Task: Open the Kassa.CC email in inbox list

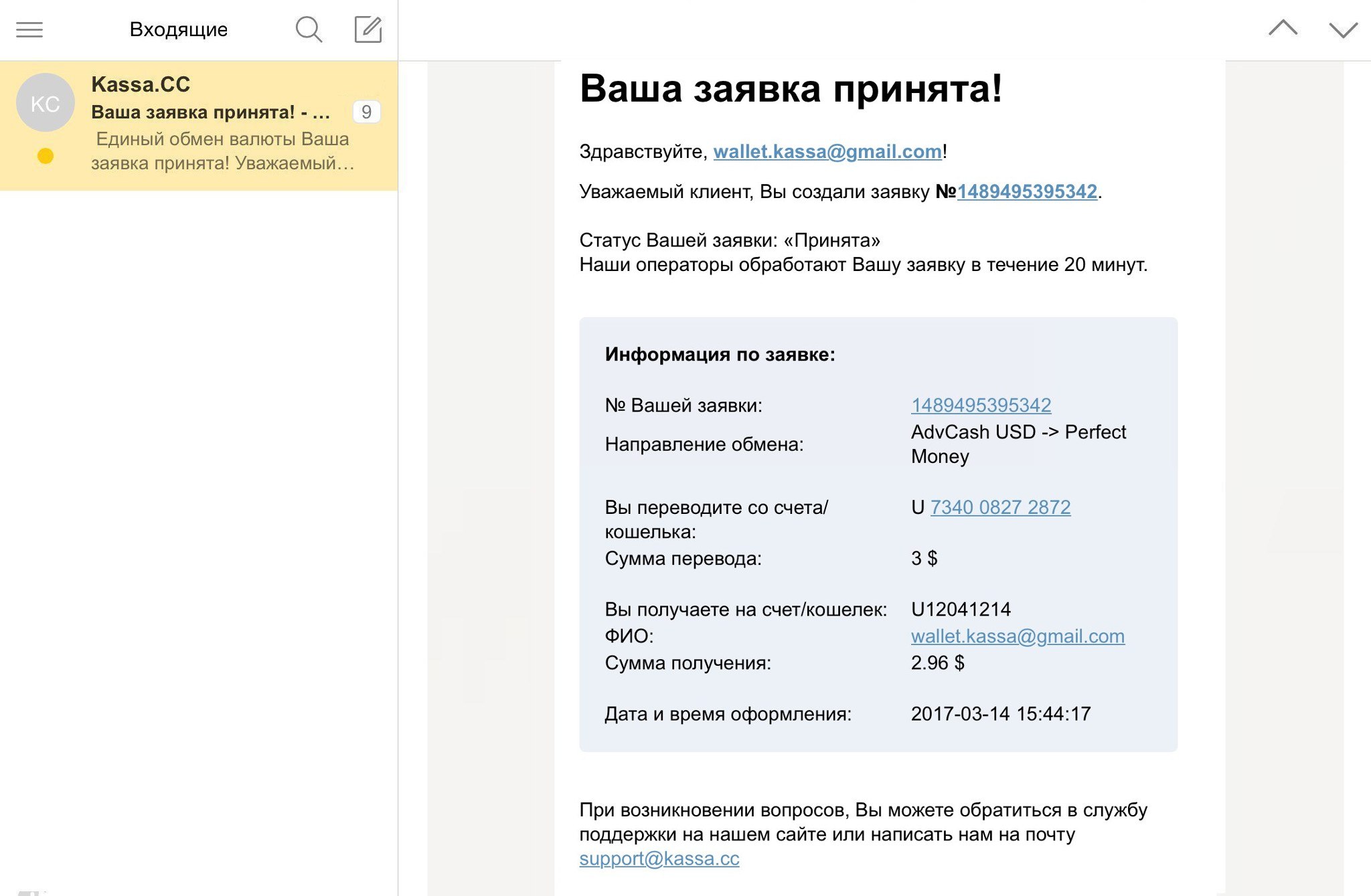Action: 199,125
